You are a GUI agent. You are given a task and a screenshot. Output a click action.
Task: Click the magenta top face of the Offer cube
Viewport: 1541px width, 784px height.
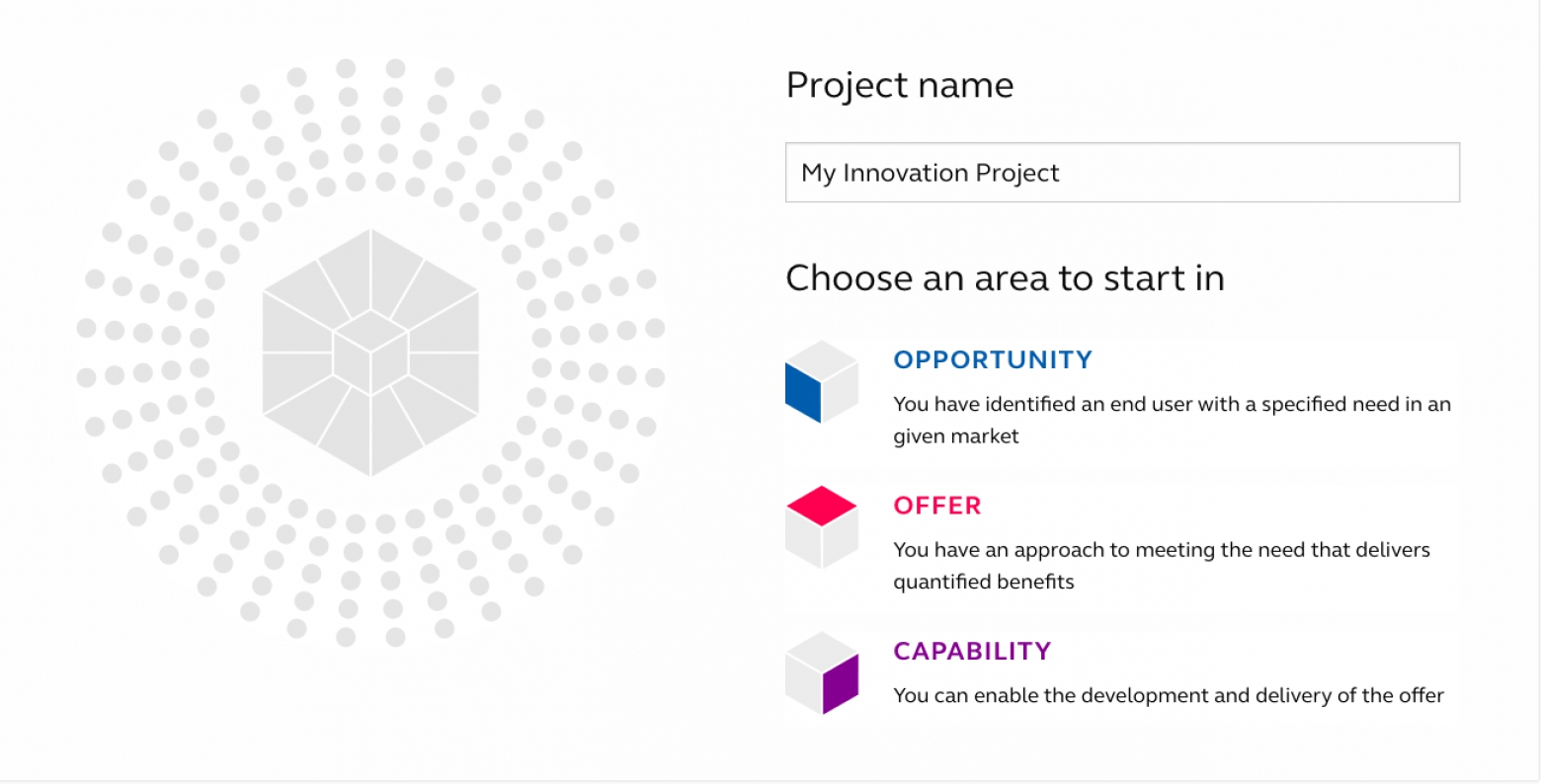click(822, 506)
